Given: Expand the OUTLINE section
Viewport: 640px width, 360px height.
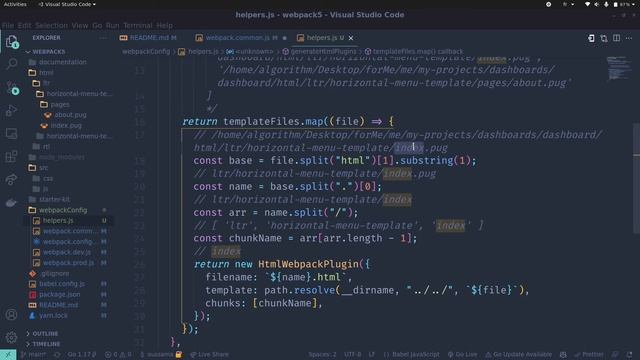Looking at the screenshot, I should [45, 333].
